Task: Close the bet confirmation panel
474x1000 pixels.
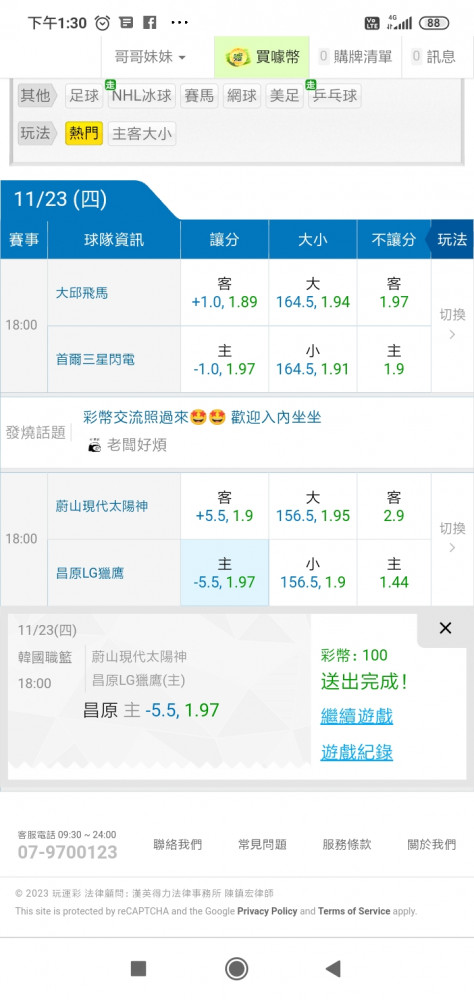Action: [x=445, y=628]
